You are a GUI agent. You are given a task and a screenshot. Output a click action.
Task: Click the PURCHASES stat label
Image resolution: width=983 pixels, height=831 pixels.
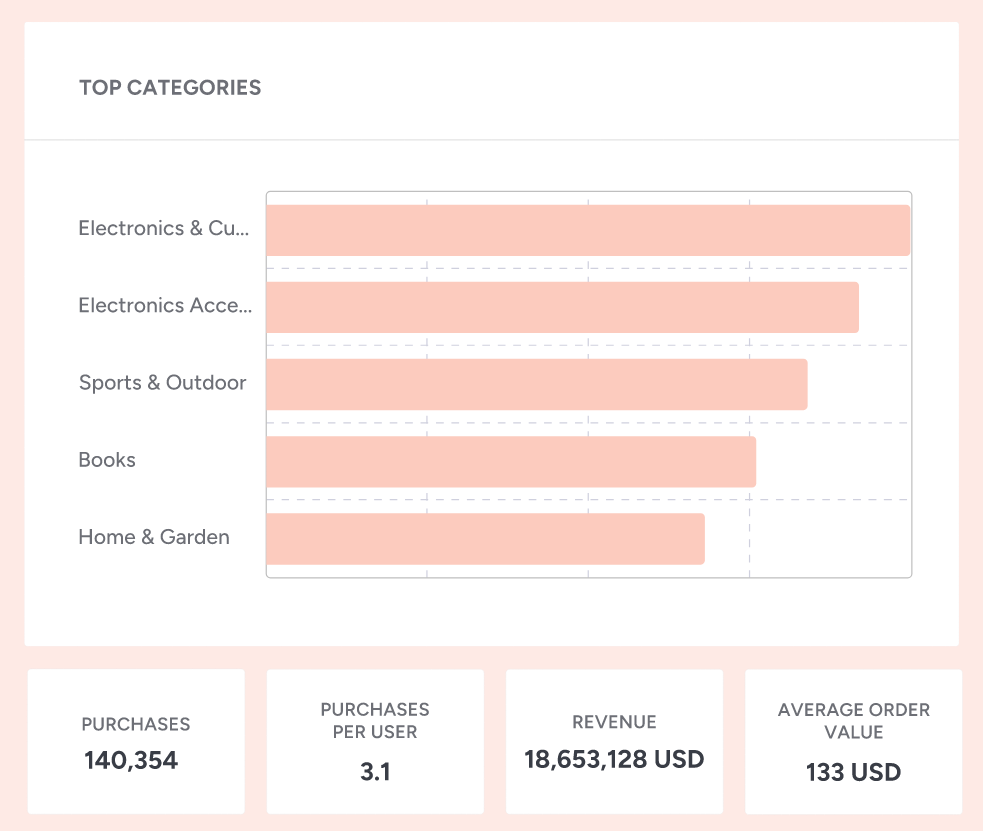point(136,724)
